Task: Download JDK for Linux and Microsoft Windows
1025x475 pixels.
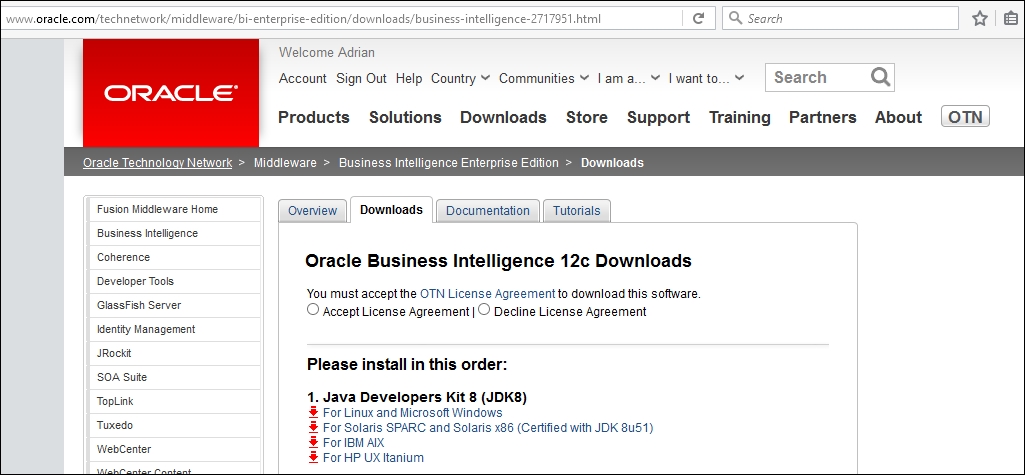Action: [x=412, y=413]
